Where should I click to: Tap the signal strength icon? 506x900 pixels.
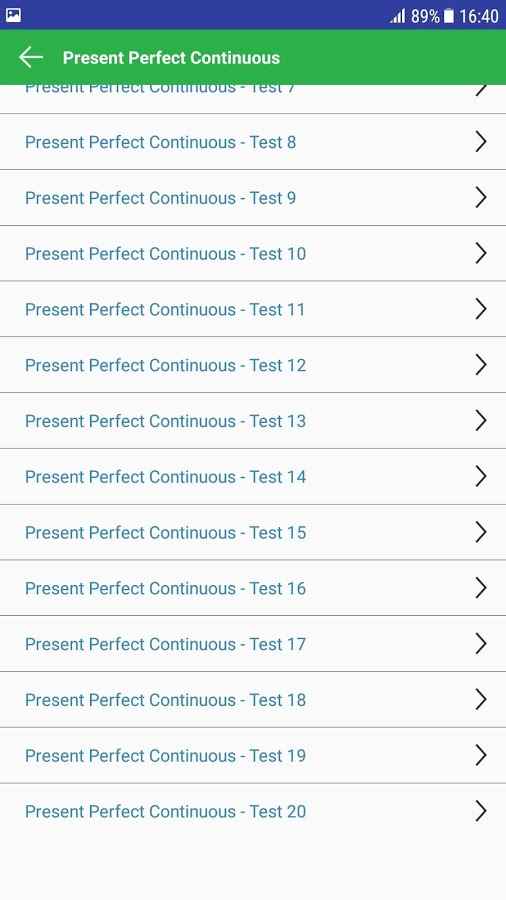[398, 15]
